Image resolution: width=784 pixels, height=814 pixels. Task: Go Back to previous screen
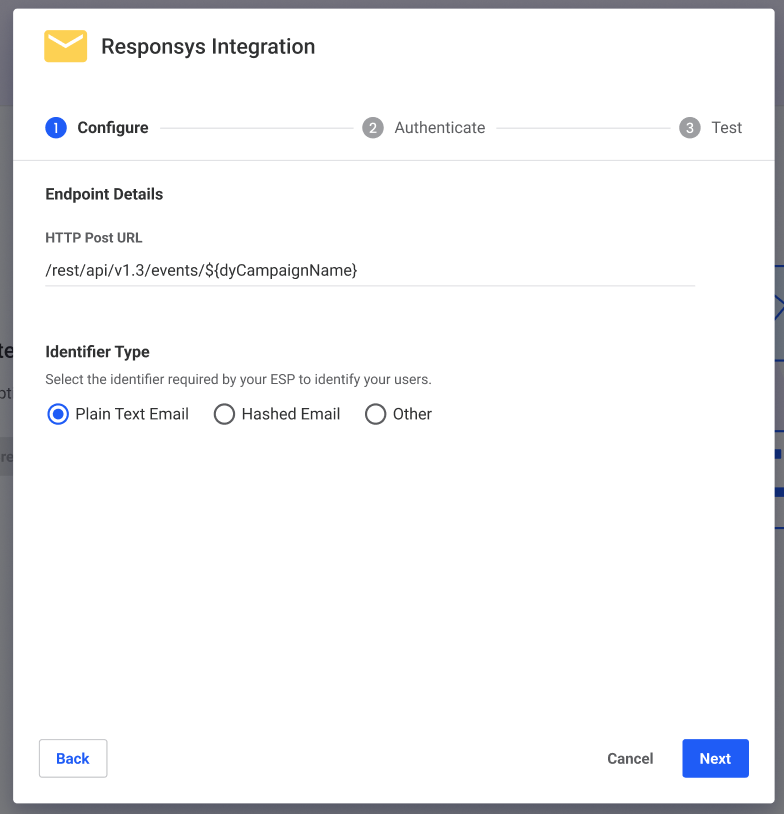coord(73,758)
